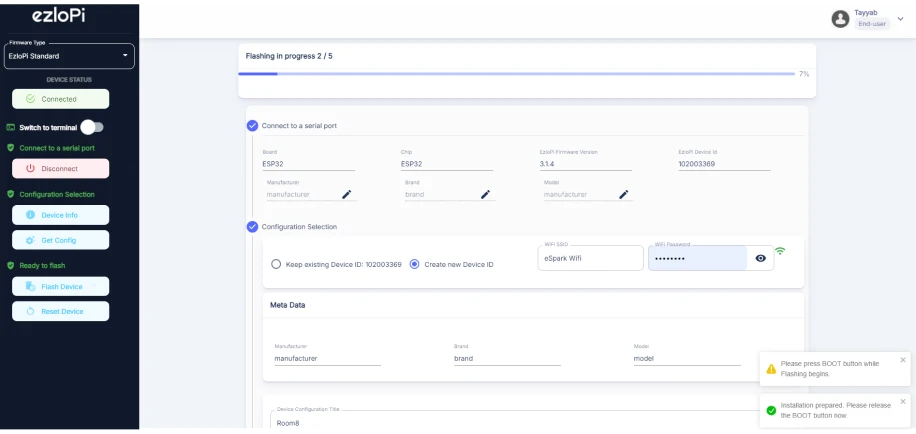The image size is (916, 434).
Task: Click the green WiFi signal icon
Action: [x=780, y=251]
